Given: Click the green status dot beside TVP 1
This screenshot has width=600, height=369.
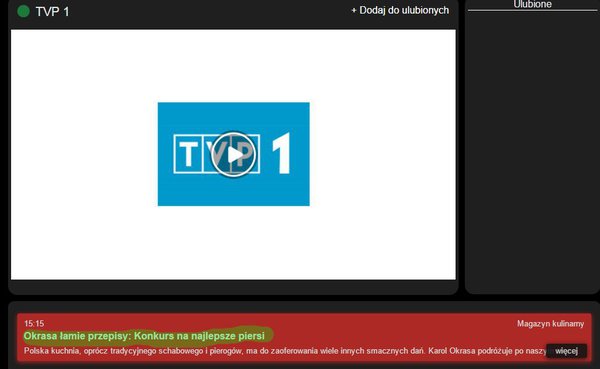Looking at the screenshot, I should tap(23, 11).
